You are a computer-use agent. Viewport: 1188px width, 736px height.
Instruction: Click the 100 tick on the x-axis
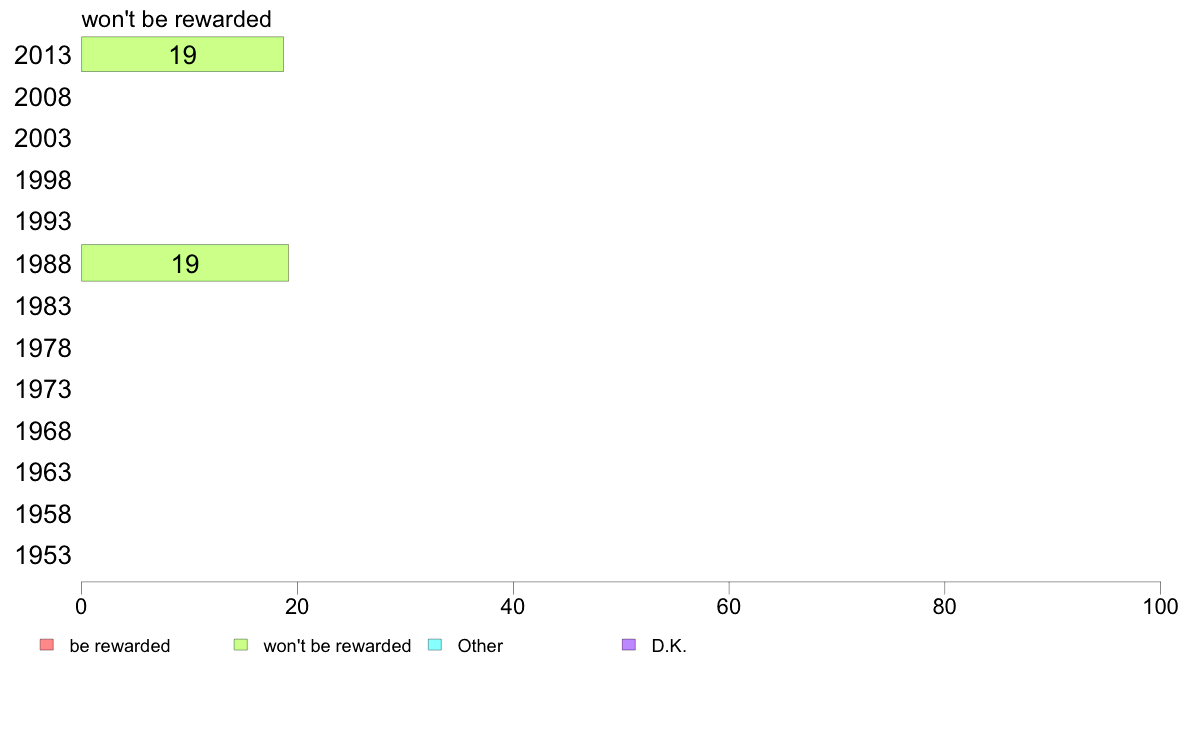1160,606
